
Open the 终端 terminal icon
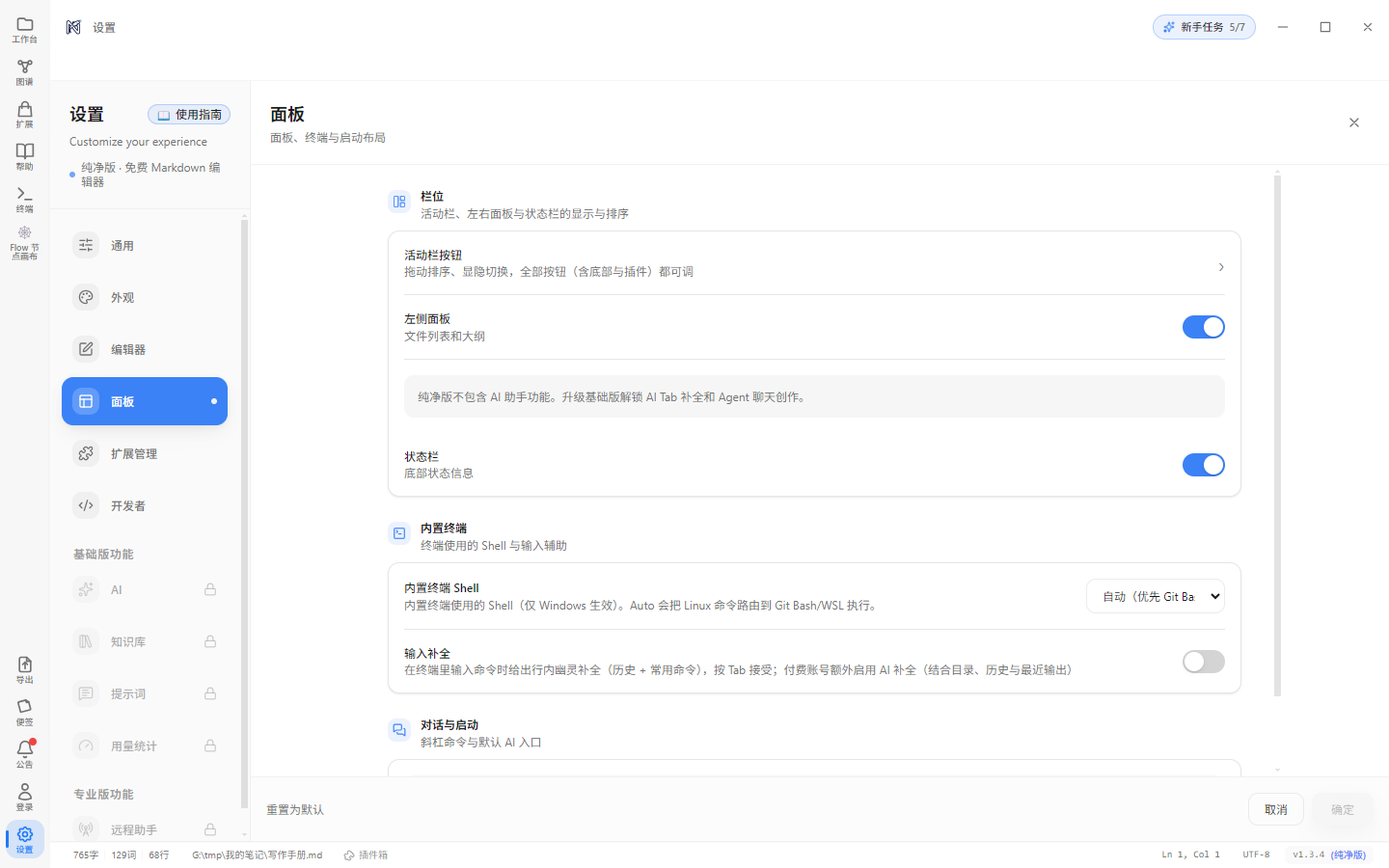[25, 200]
